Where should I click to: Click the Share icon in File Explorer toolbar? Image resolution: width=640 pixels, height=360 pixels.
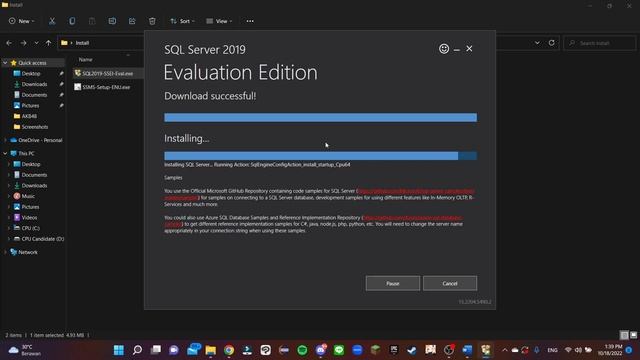point(132,21)
